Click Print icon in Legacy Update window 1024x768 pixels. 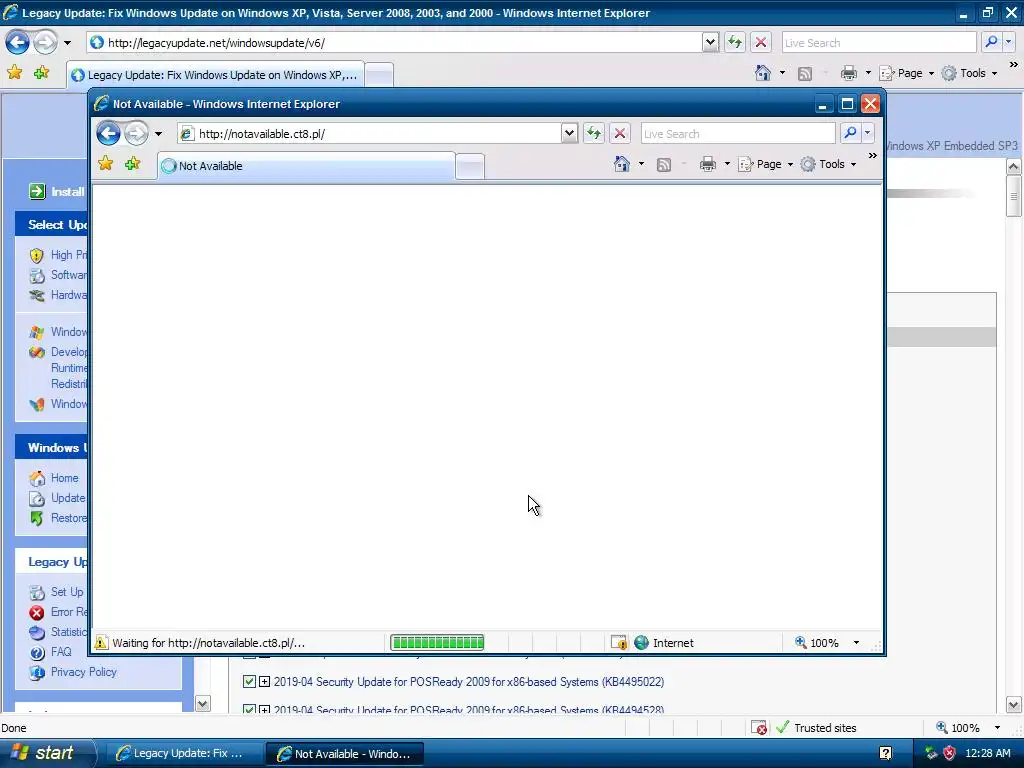pos(848,73)
